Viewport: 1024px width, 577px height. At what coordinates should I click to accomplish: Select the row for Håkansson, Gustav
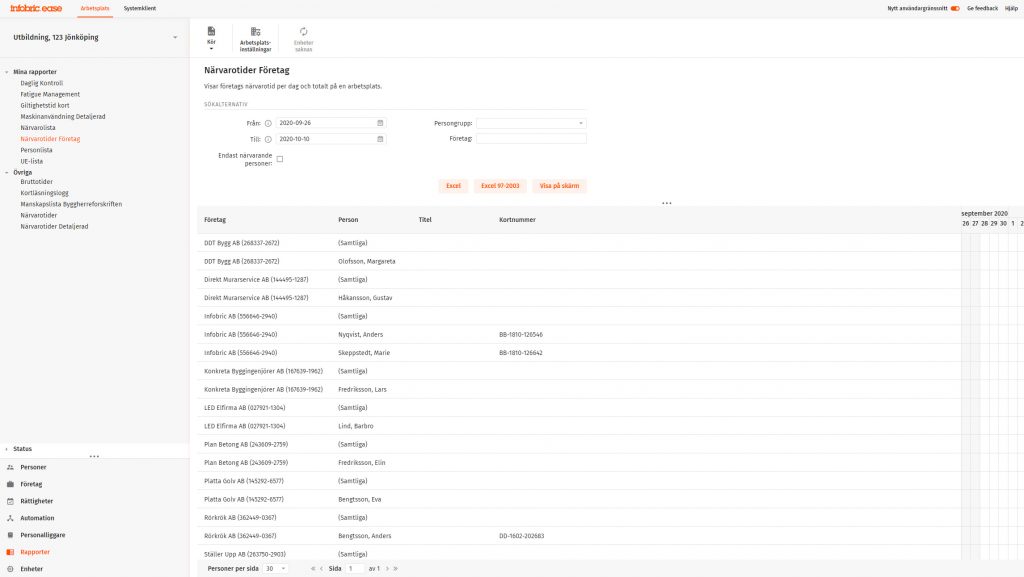[x=579, y=298]
